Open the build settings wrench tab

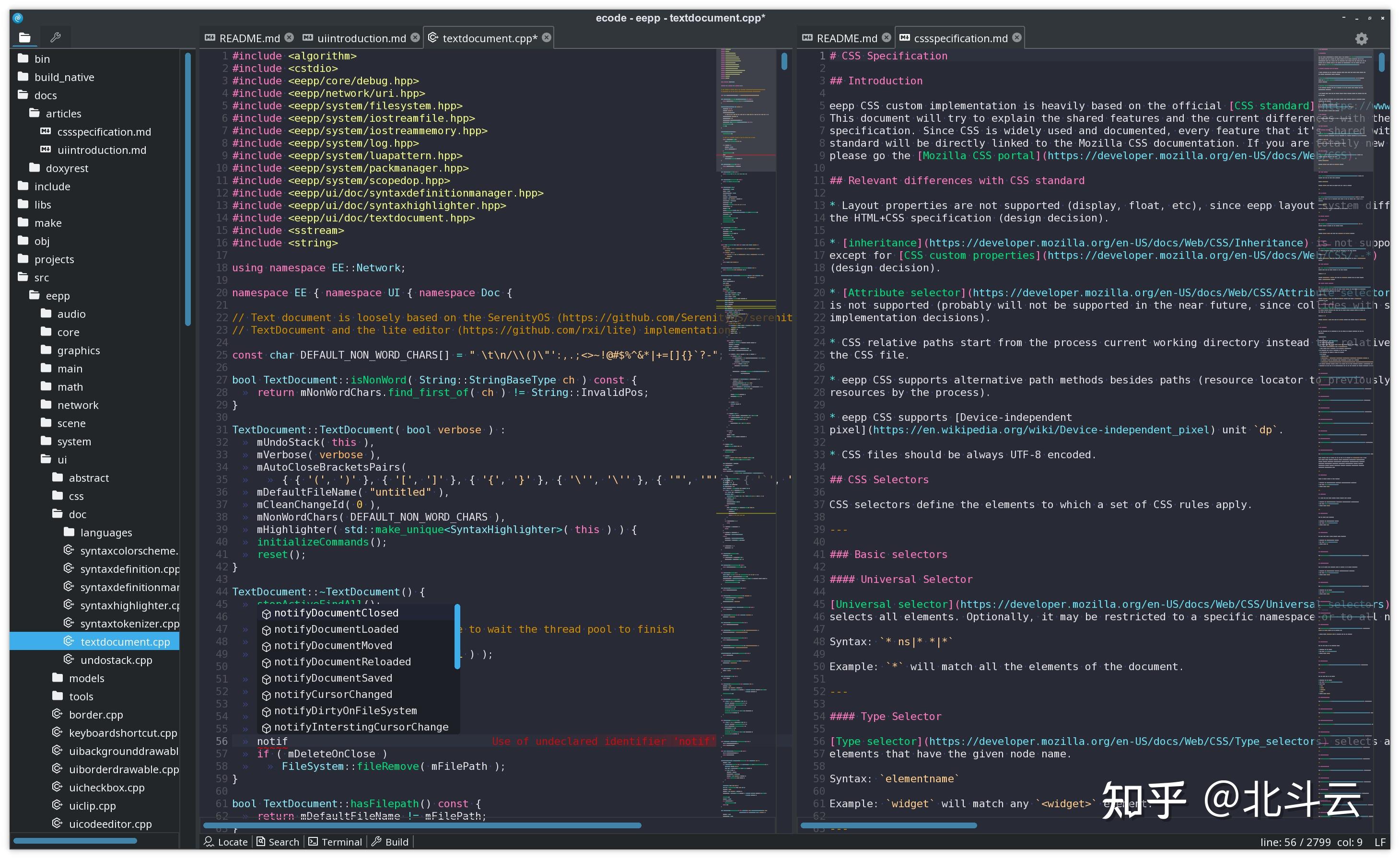pyautogui.click(x=55, y=37)
